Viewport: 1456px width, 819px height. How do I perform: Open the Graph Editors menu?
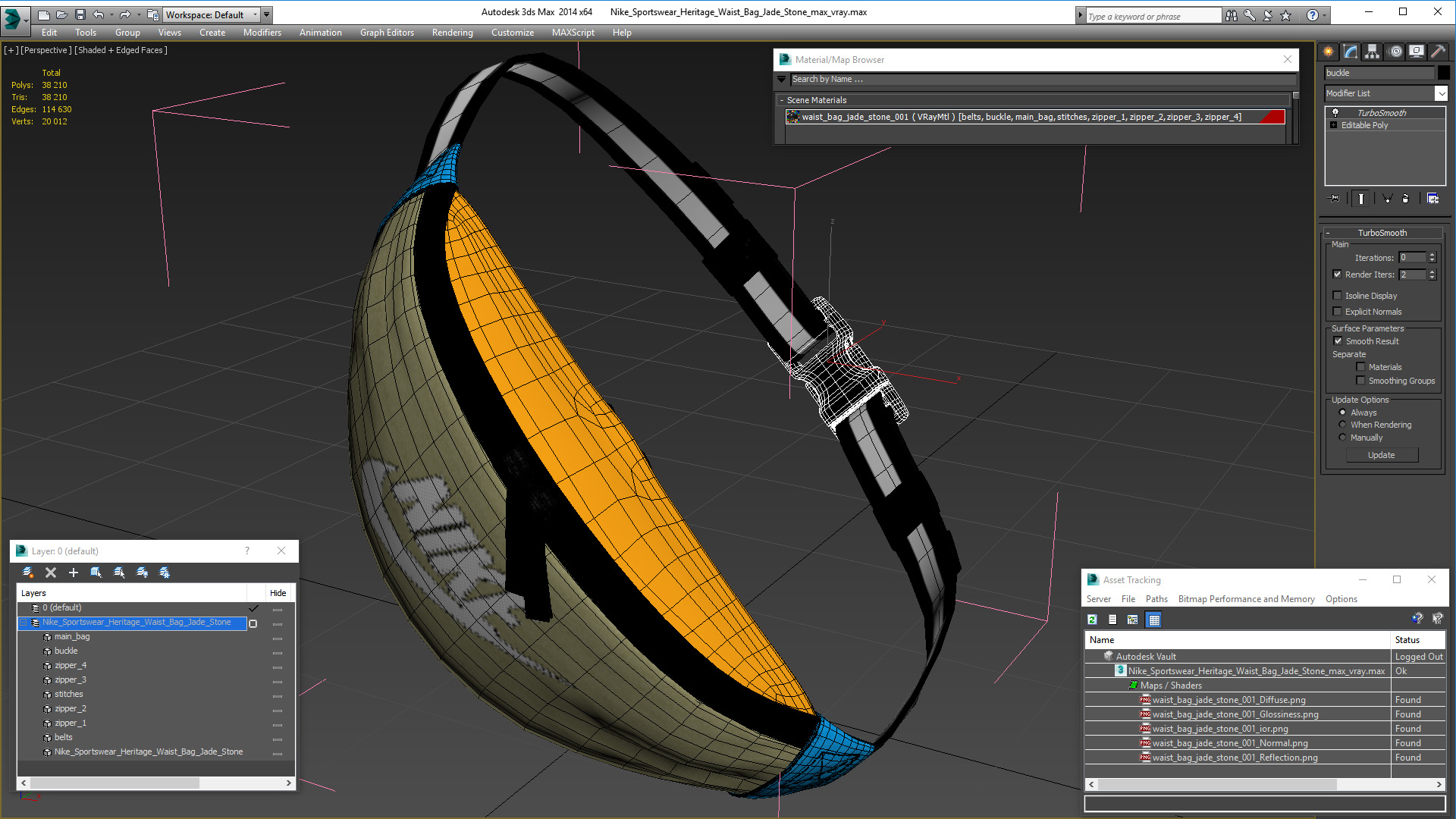tap(387, 33)
